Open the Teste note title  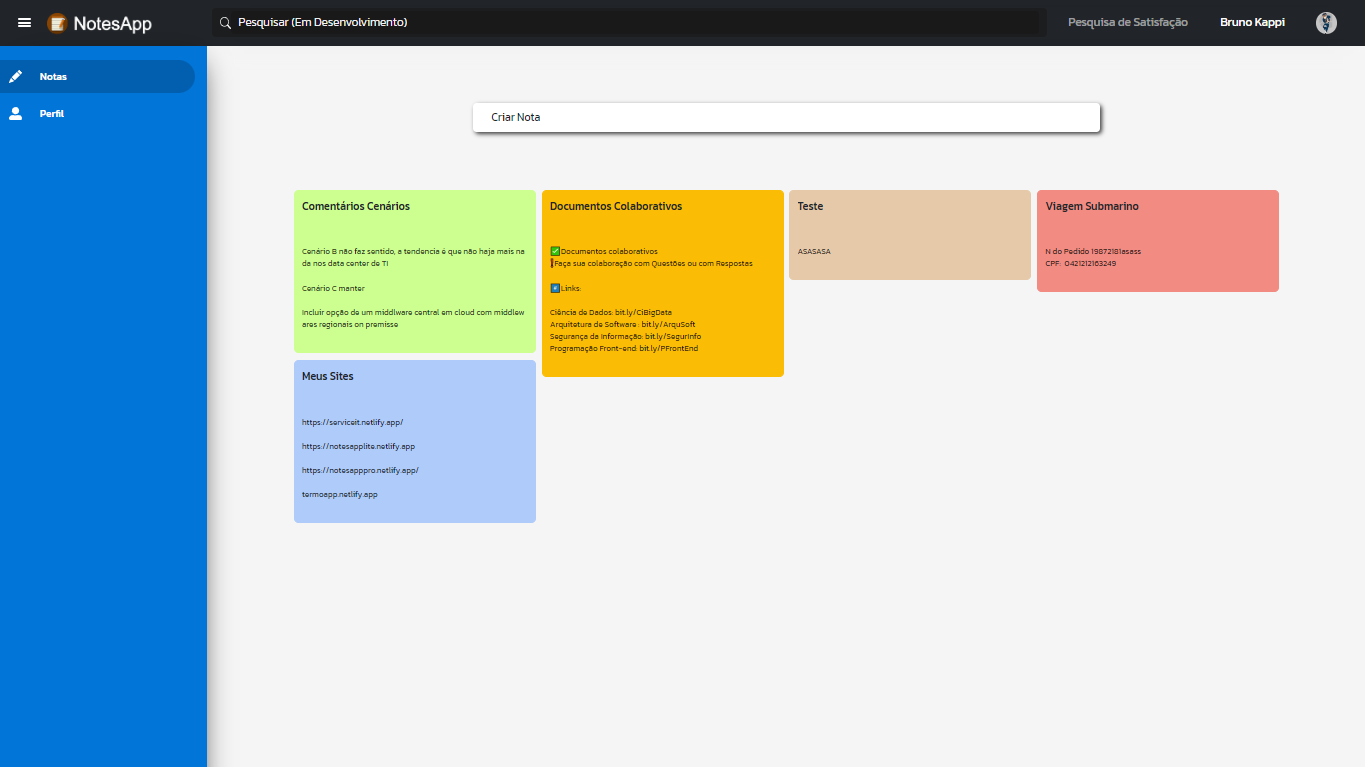[x=811, y=206]
